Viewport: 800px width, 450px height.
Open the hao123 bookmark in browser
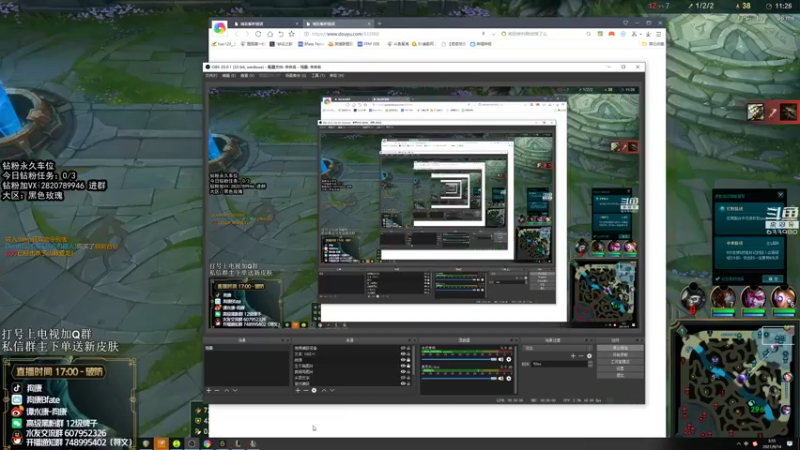point(225,44)
